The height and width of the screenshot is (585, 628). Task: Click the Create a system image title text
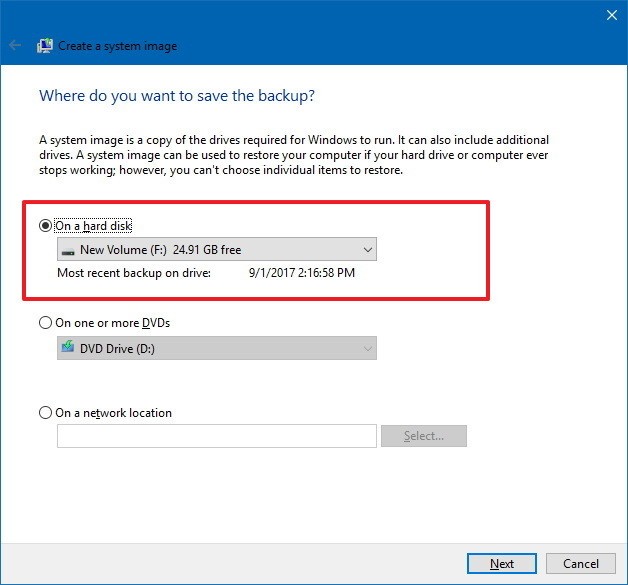118,46
